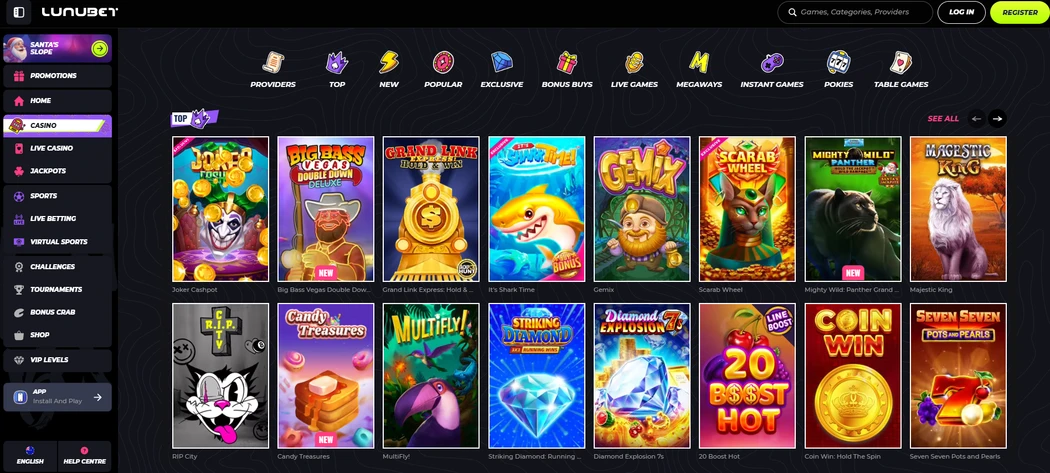Select the Megaways category icon

click(699, 62)
